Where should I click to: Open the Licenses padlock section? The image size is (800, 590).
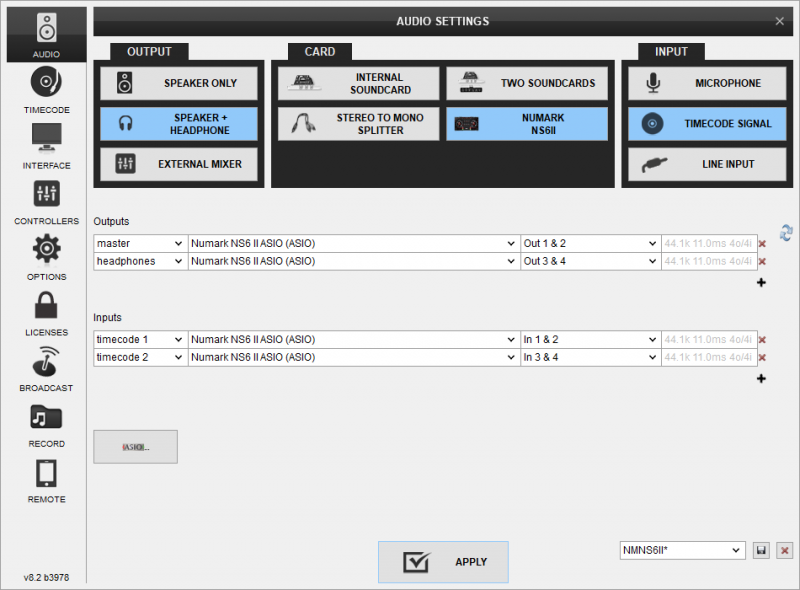(x=46, y=313)
